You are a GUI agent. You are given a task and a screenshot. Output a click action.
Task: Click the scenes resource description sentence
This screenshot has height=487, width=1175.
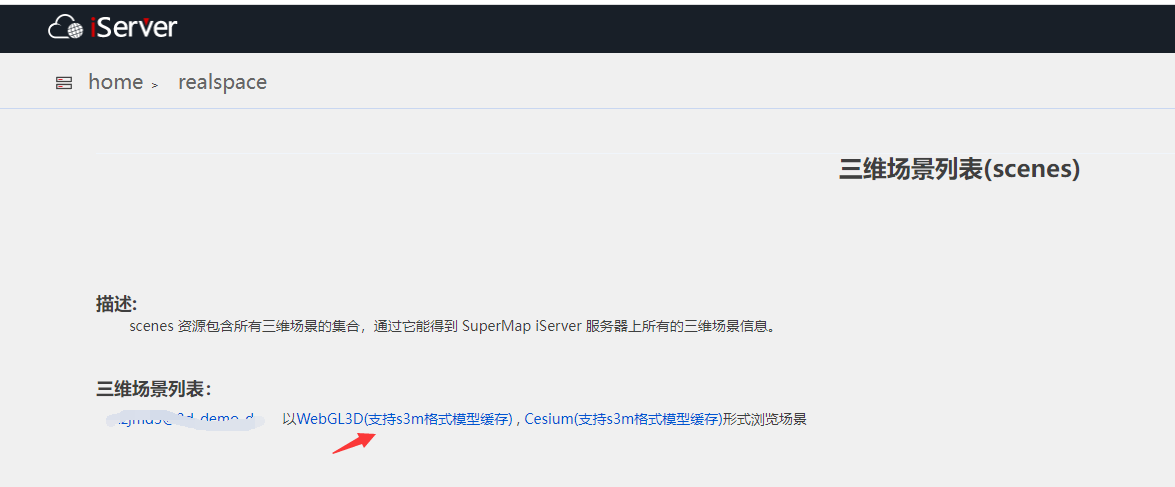pyautogui.click(x=451, y=326)
